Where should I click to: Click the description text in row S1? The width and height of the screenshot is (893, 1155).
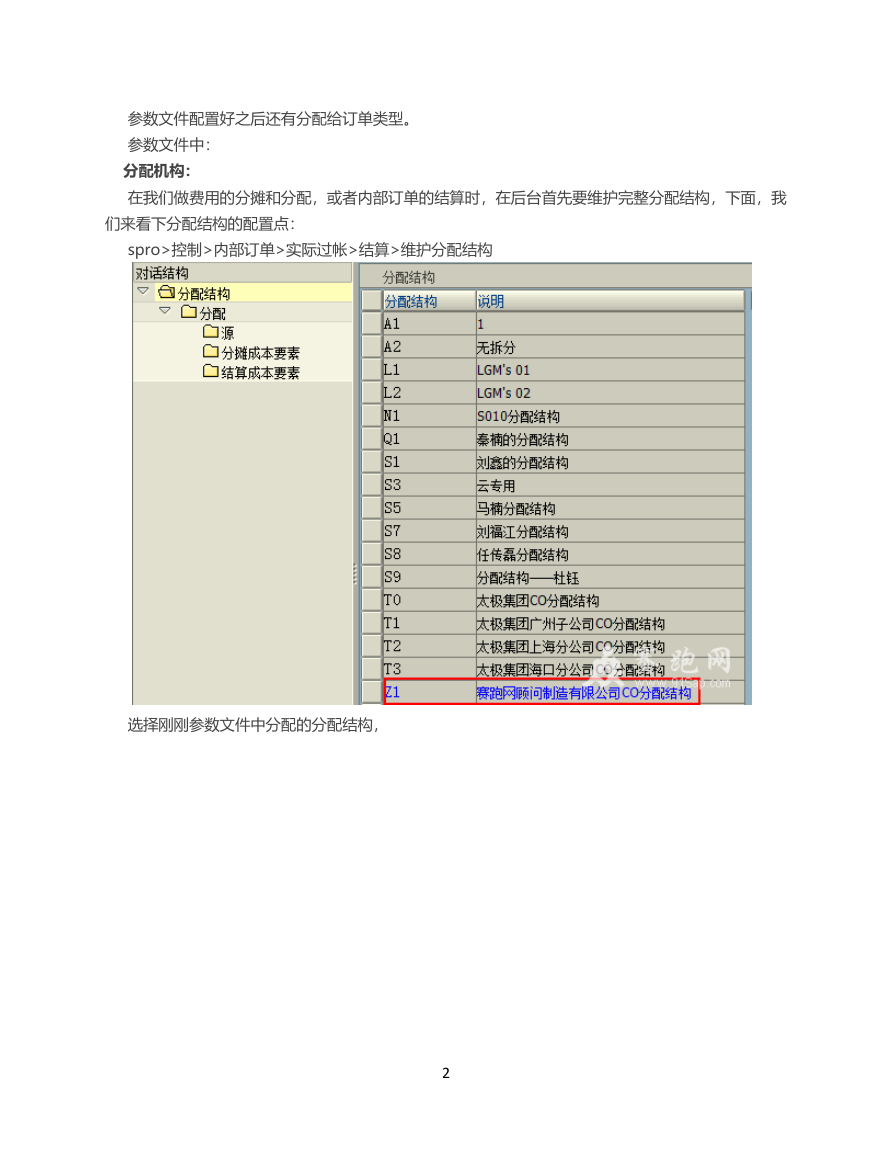pos(523,463)
